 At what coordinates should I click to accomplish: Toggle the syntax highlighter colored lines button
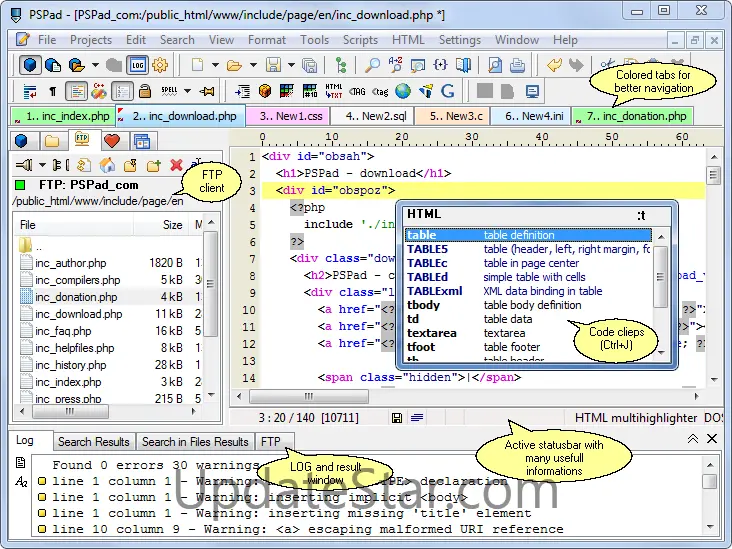point(76,92)
